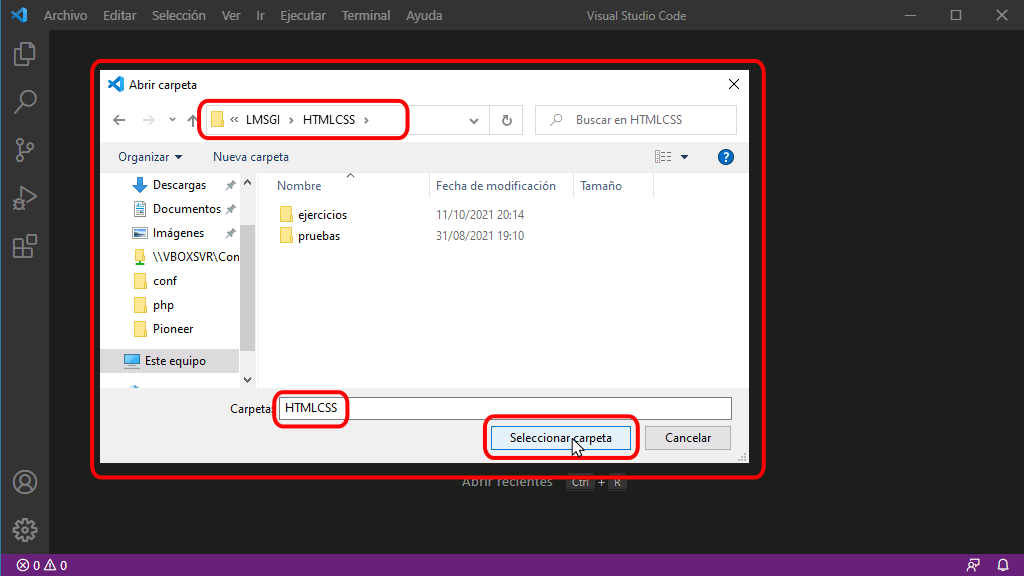The image size is (1024, 576).
Task: Click the pruebas date 31/08/2021 19:10
Action: click(x=480, y=236)
